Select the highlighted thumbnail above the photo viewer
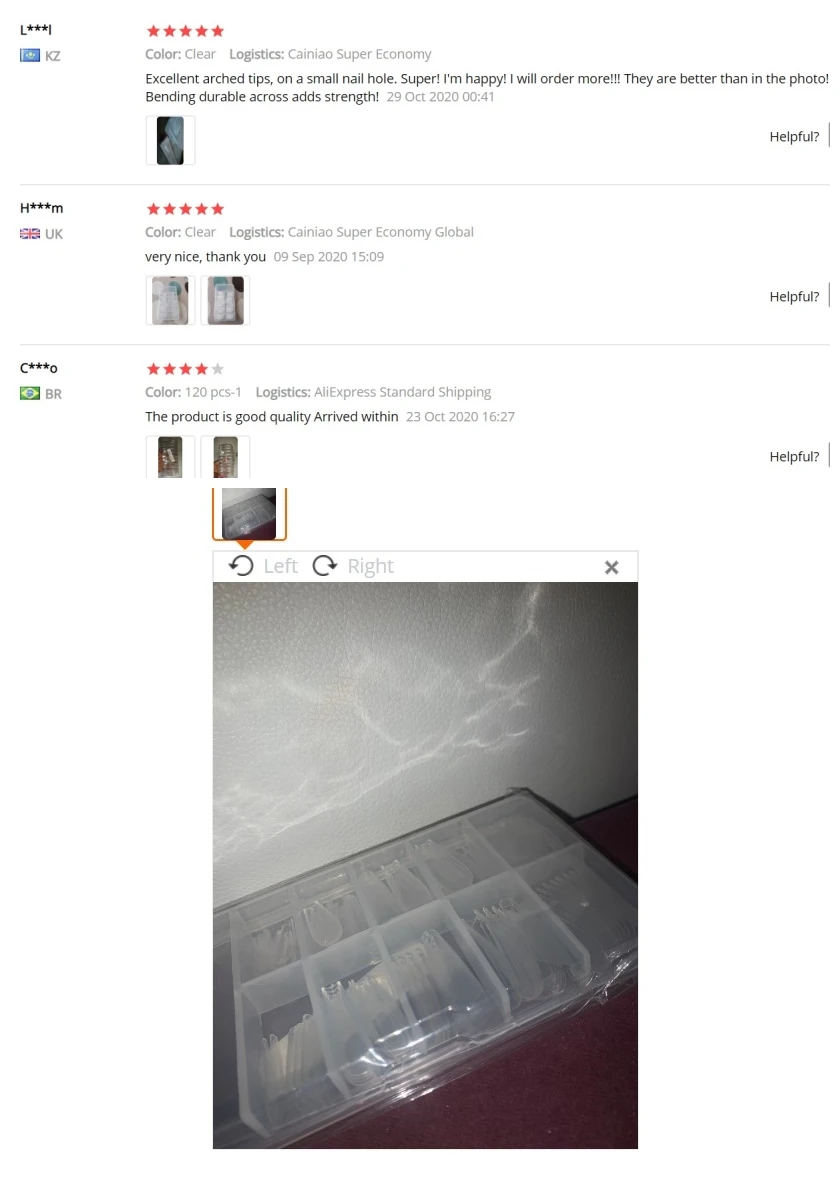Screen dimensions: 840x1183 point(250,514)
